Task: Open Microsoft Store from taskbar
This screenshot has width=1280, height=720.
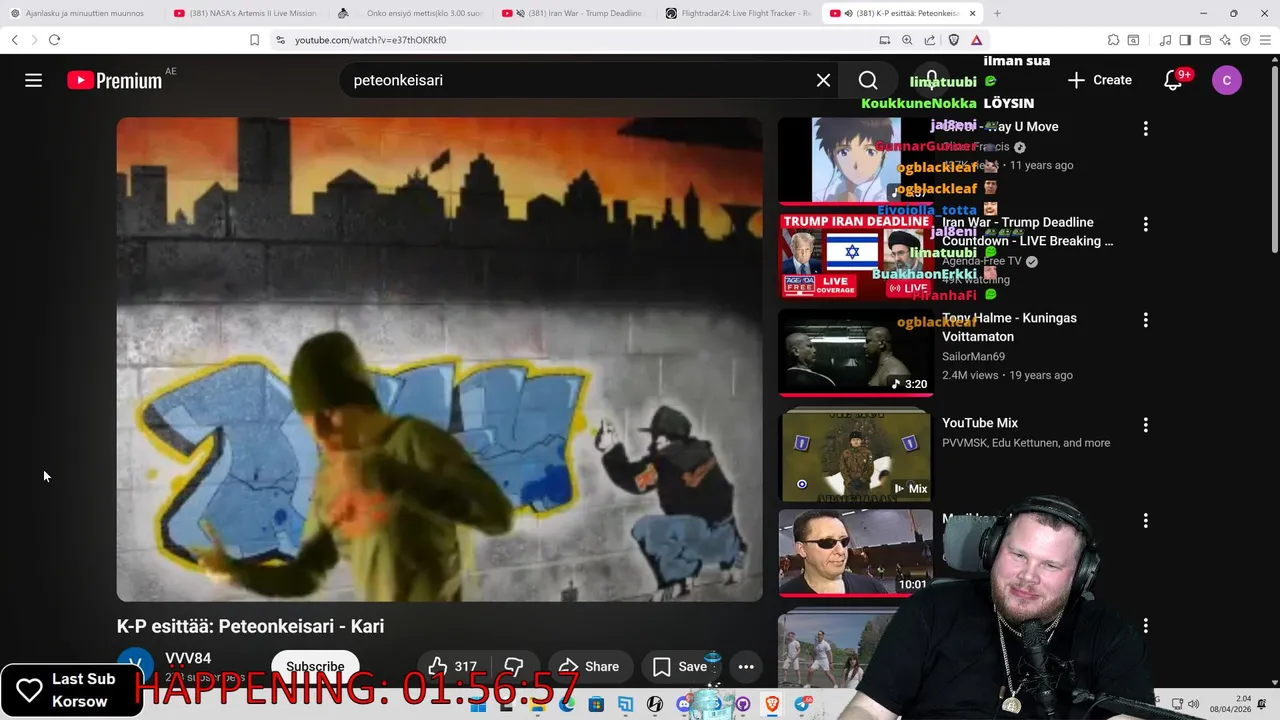Action: coord(596,705)
